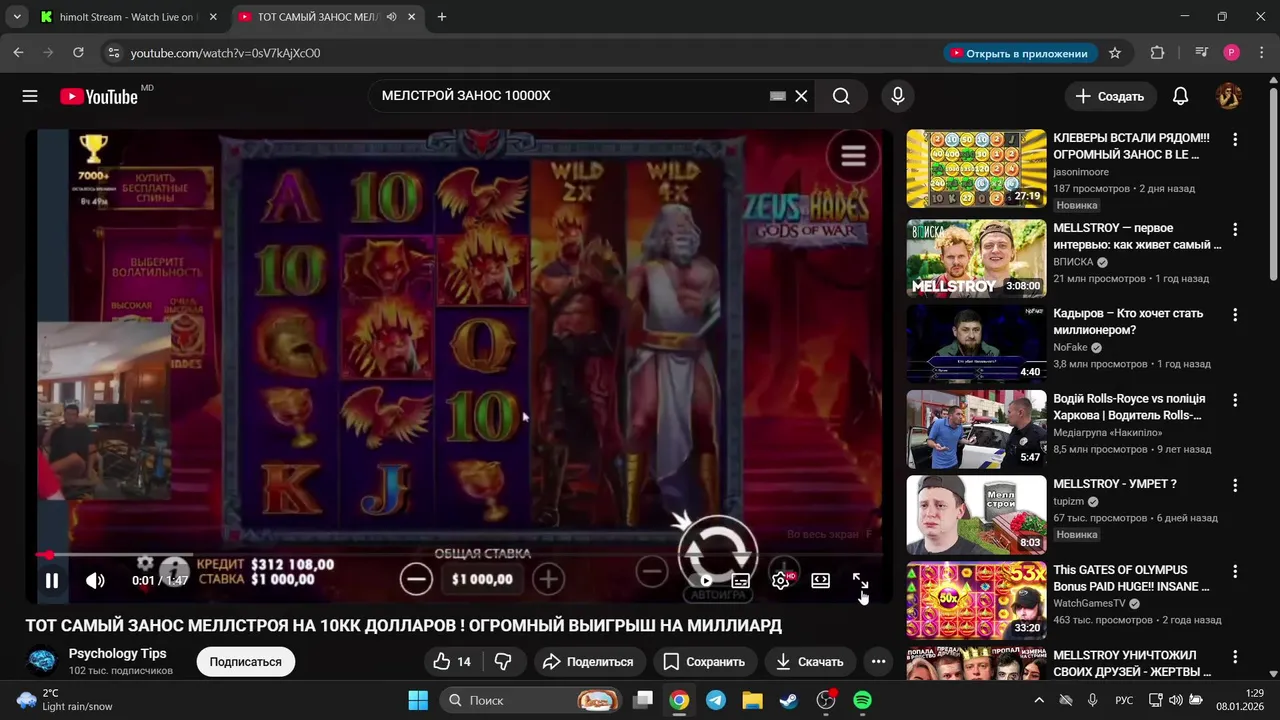
Task: Dislike the video
Action: pyautogui.click(x=503, y=662)
